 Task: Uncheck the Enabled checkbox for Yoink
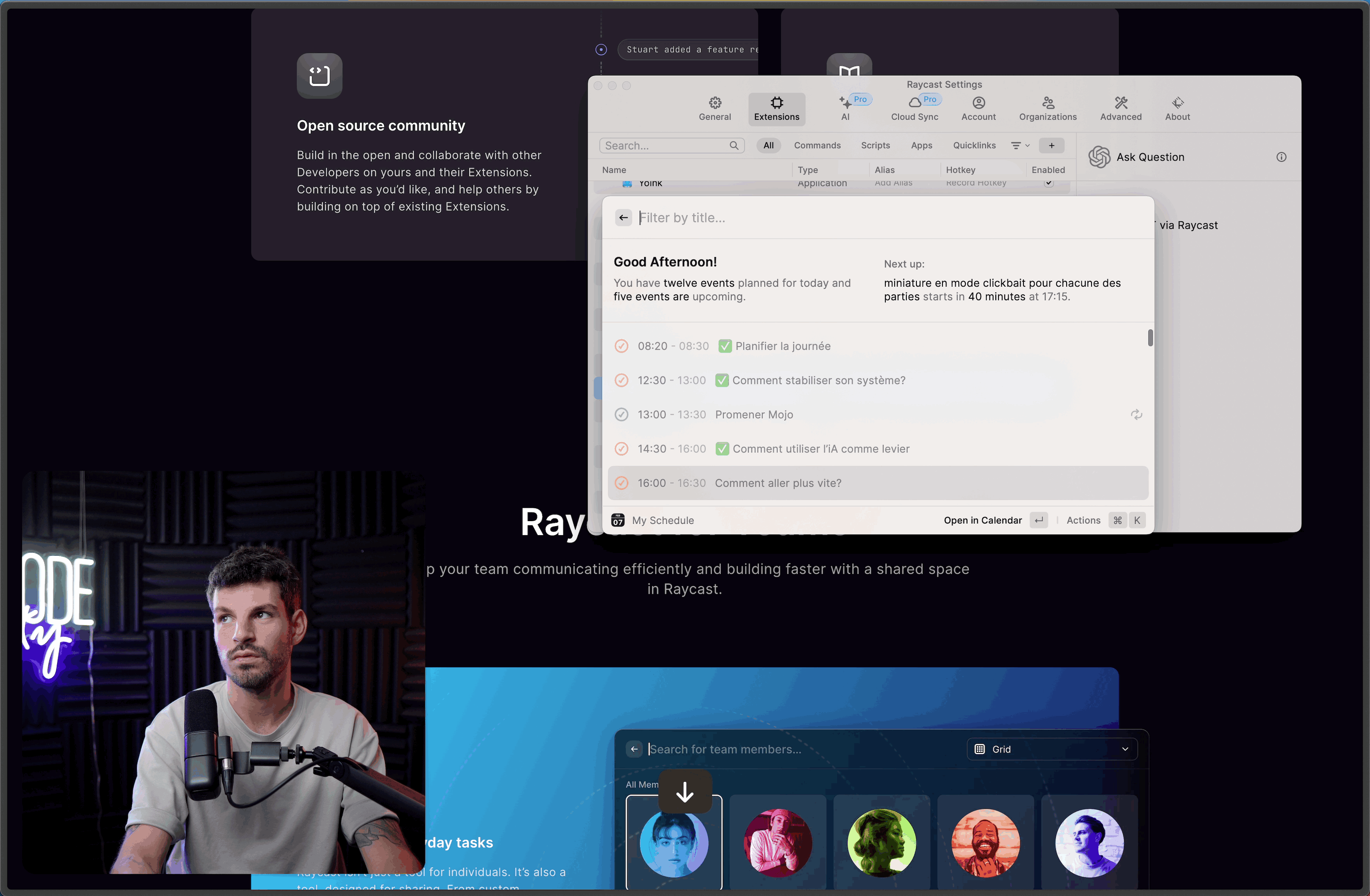click(1048, 183)
